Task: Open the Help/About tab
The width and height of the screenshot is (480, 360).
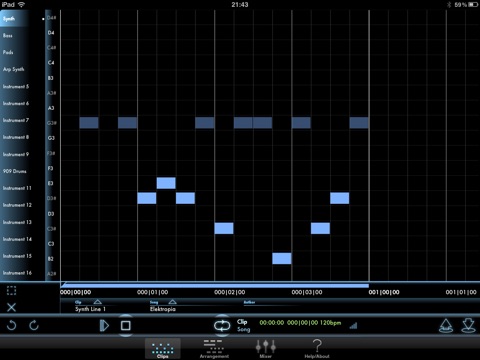Action: pos(317,349)
